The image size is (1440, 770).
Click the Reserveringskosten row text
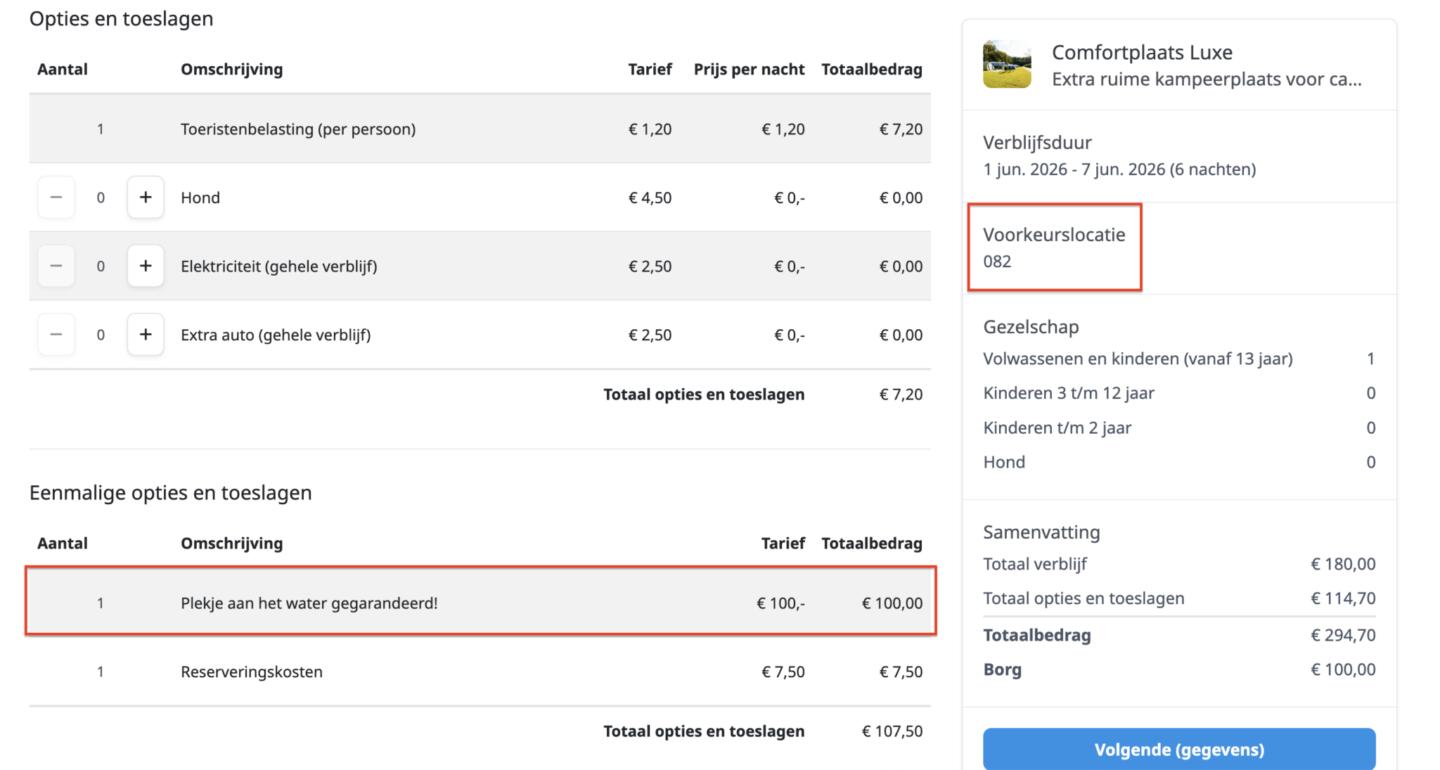251,672
